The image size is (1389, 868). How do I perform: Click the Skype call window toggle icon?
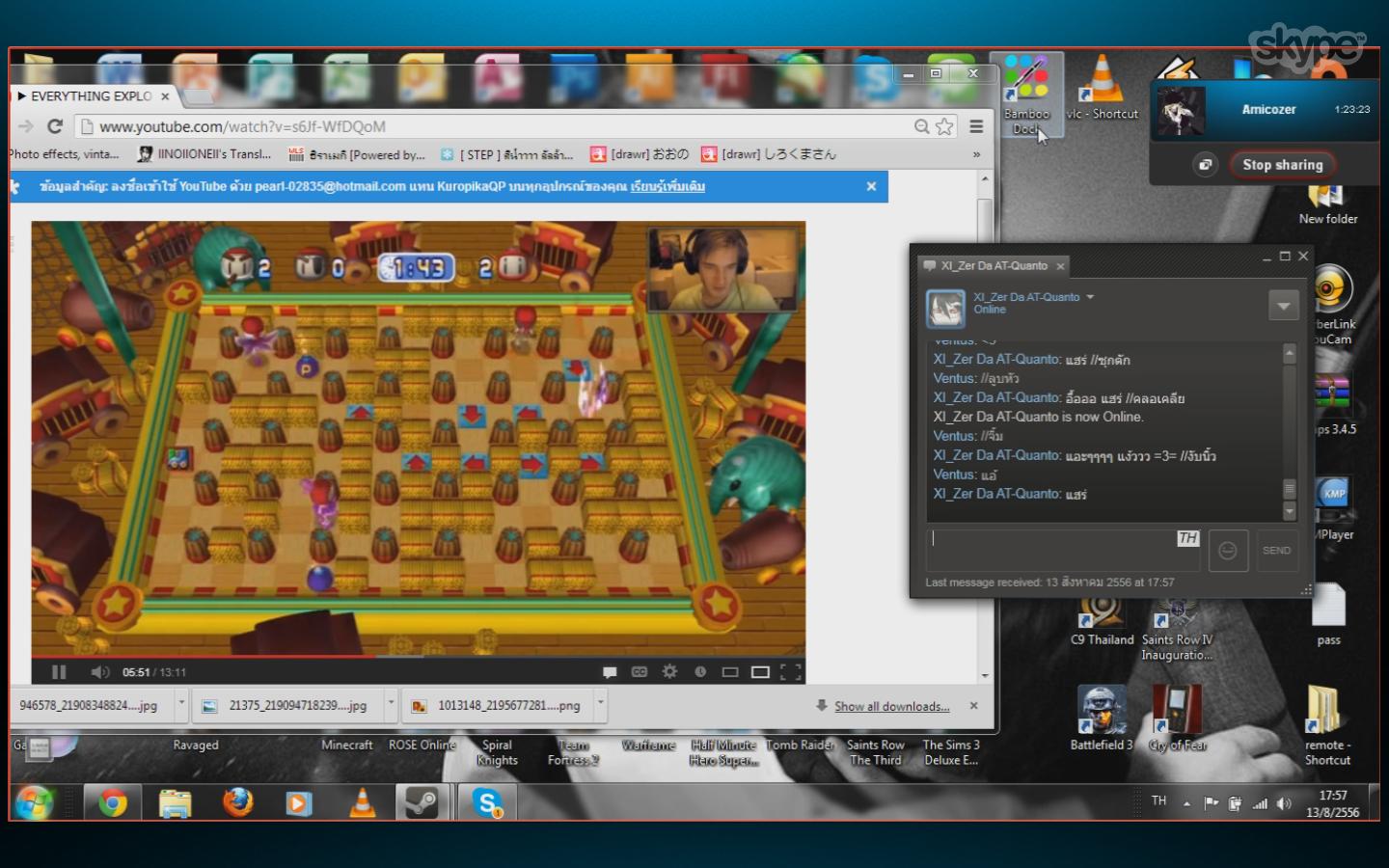click(1206, 165)
